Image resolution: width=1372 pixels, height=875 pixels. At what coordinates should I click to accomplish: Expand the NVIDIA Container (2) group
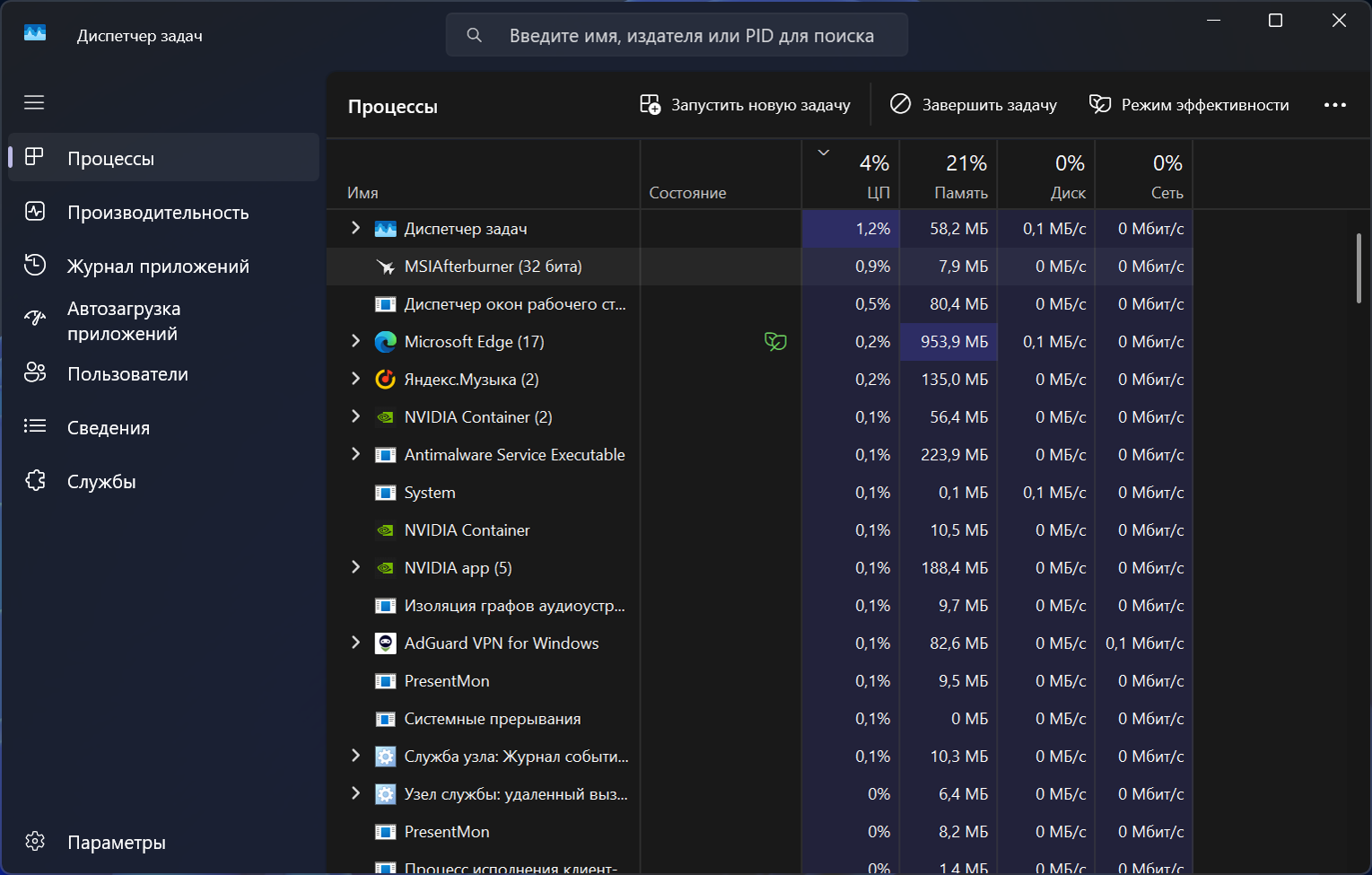[x=355, y=416]
